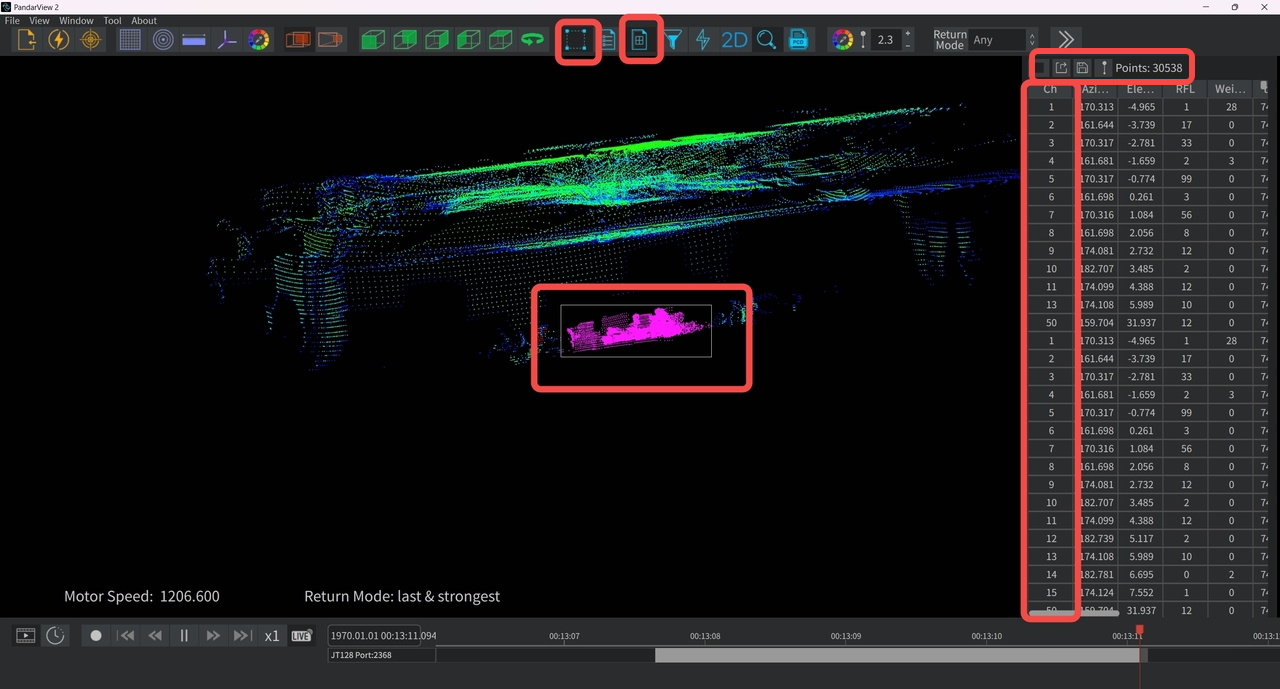Click the magnifier search icon
Image resolution: width=1280 pixels, height=689 pixels.
(x=766, y=40)
